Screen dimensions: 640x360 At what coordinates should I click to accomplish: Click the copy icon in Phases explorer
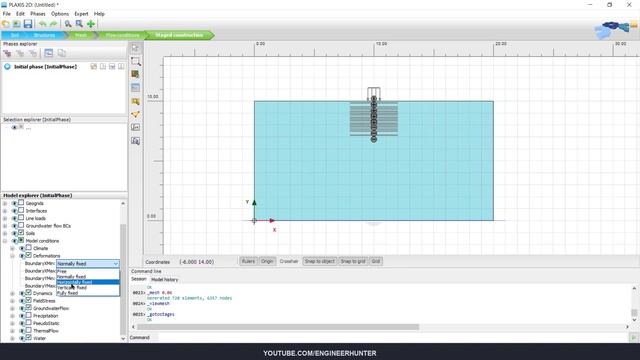point(62,53)
